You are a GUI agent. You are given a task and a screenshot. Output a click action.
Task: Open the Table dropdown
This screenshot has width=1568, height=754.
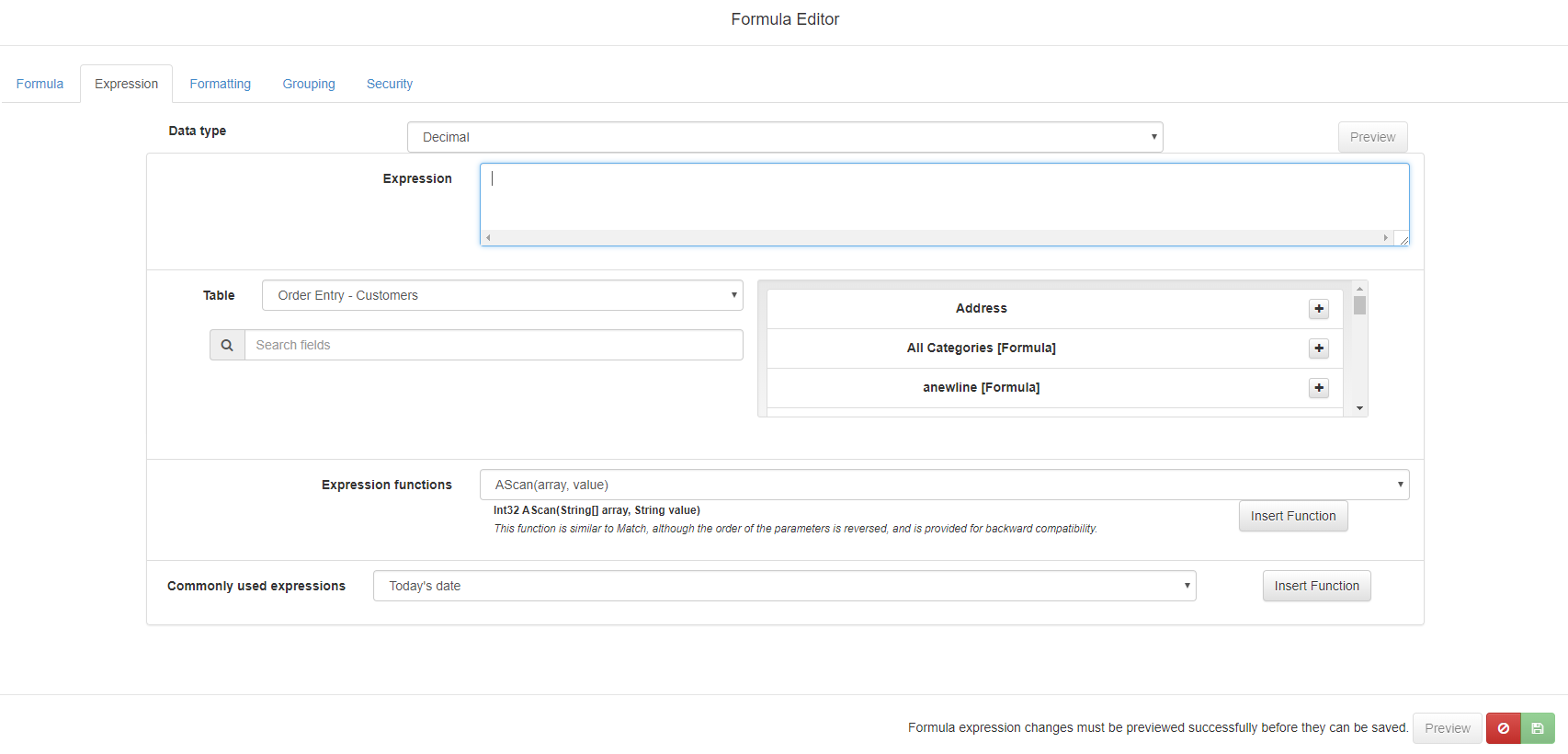[x=502, y=295]
